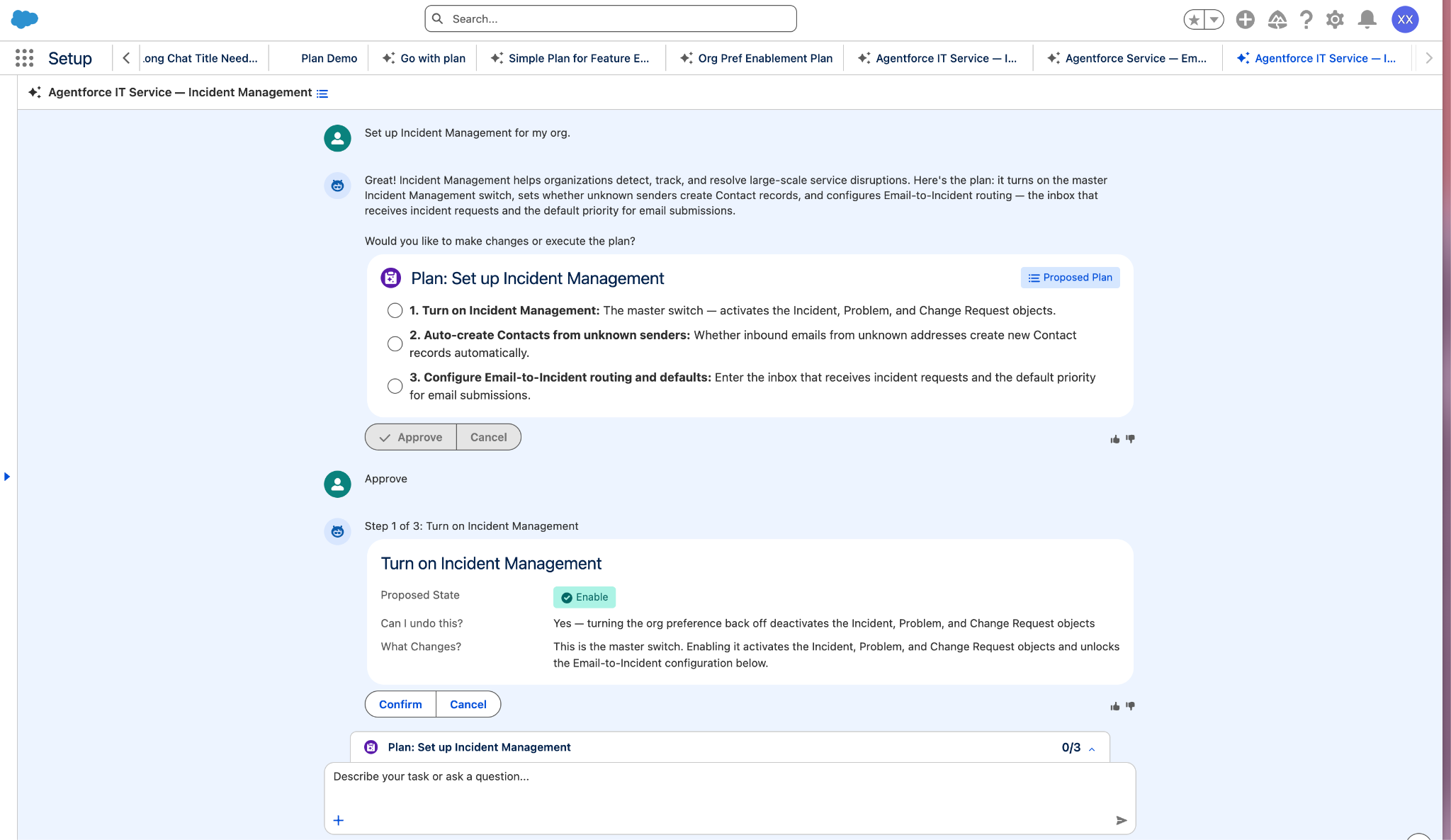Click the 'Step 1 of 3' message text
1451x840 pixels.
tap(471, 526)
